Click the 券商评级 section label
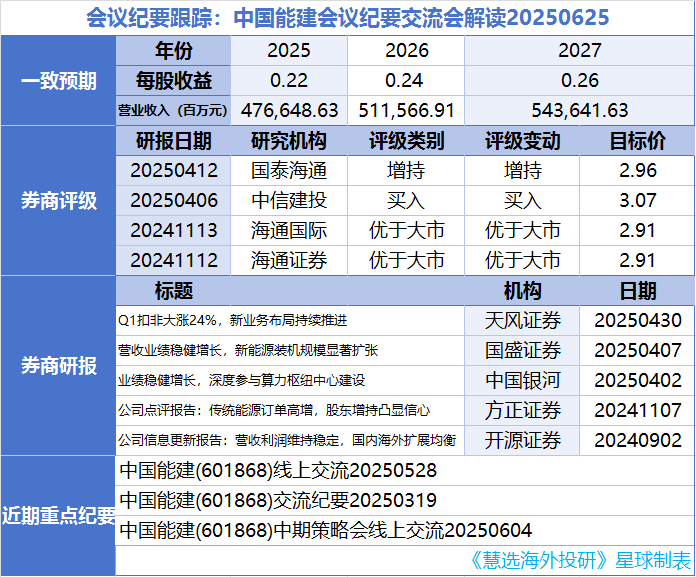Viewport: 696px width, 577px height. coord(59,201)
